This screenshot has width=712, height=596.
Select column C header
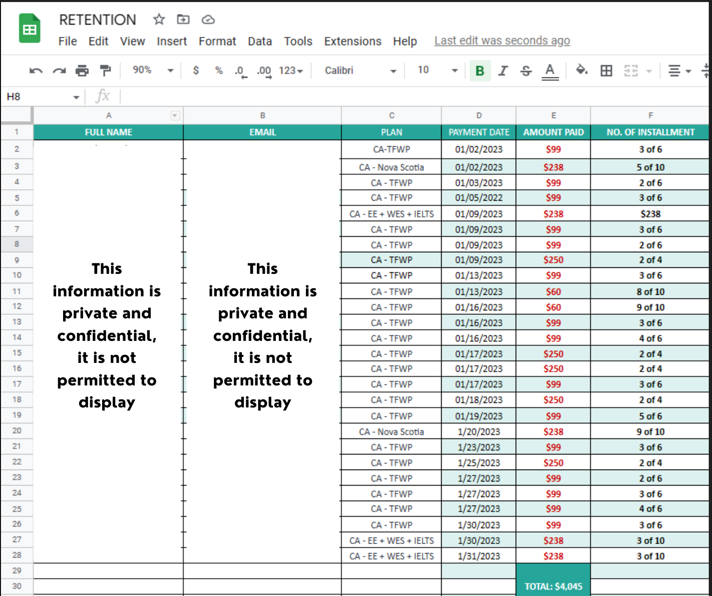[391, 116]
